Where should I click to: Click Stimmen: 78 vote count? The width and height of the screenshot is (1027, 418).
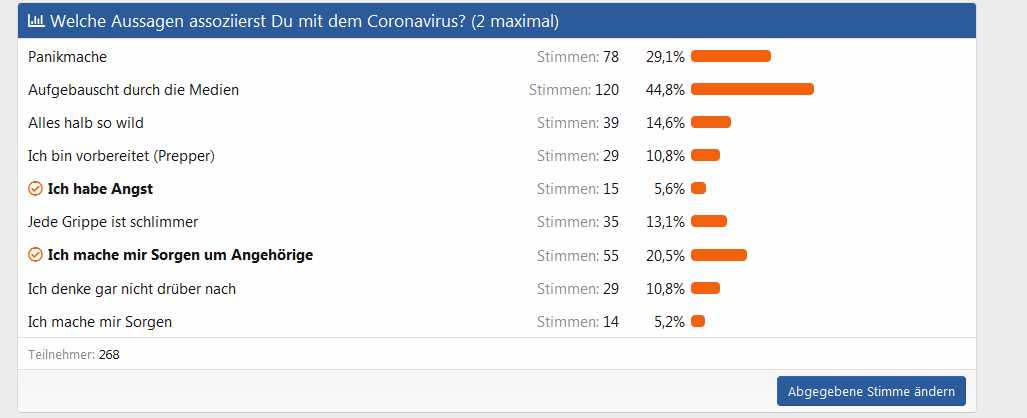click(x=578, y=57)
